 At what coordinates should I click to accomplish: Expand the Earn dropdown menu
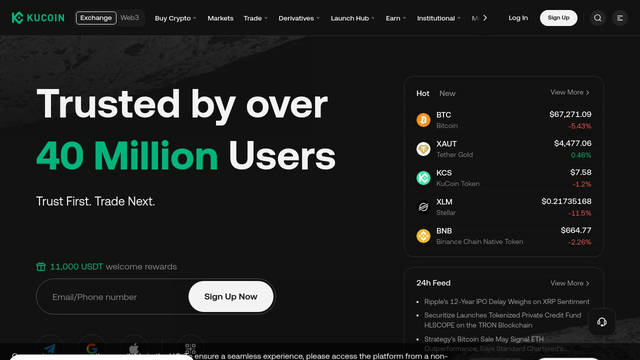tap(396, 18)
